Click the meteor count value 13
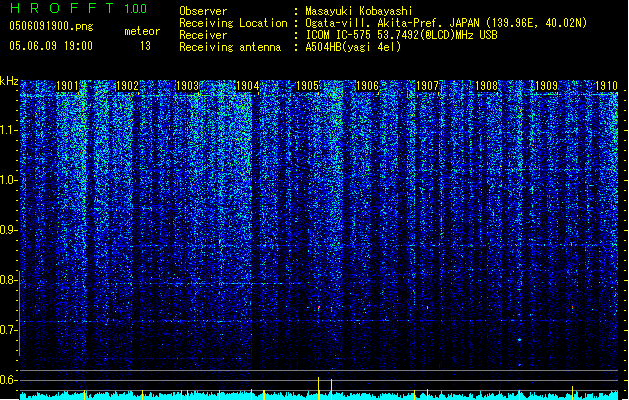This screenshot has width=629, height=400. pyautogui.click(x=145, y=46)
